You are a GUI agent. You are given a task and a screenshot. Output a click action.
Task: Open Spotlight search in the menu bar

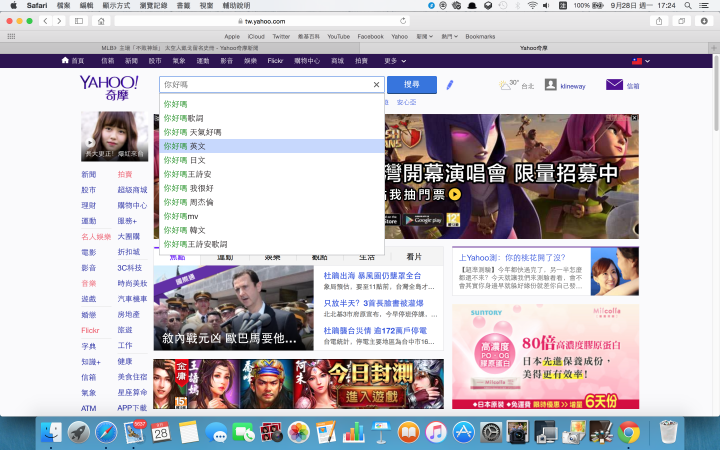pyautogui.click(x=687, y=6)
